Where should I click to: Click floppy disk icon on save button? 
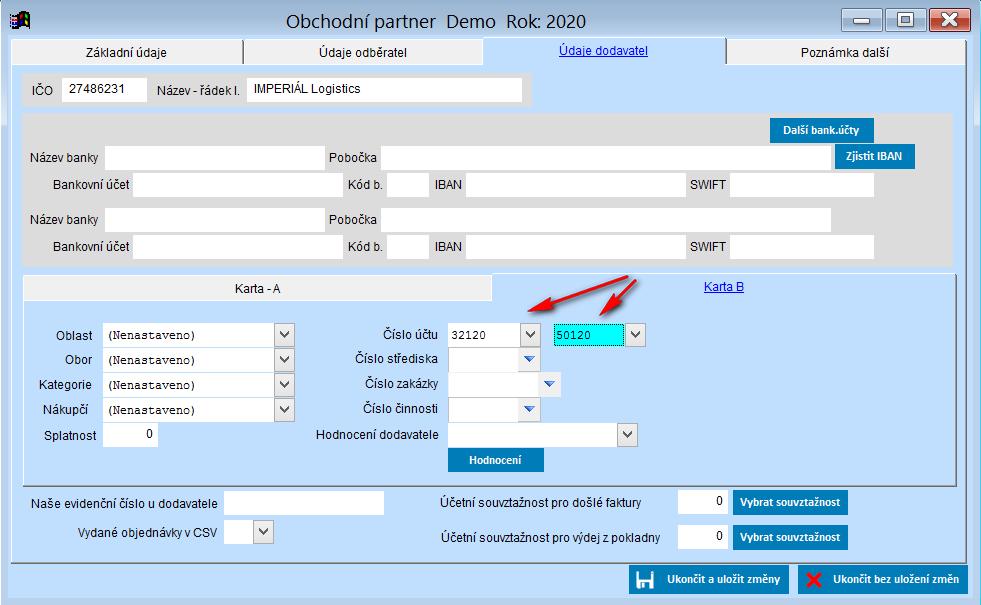pos(645,579)
